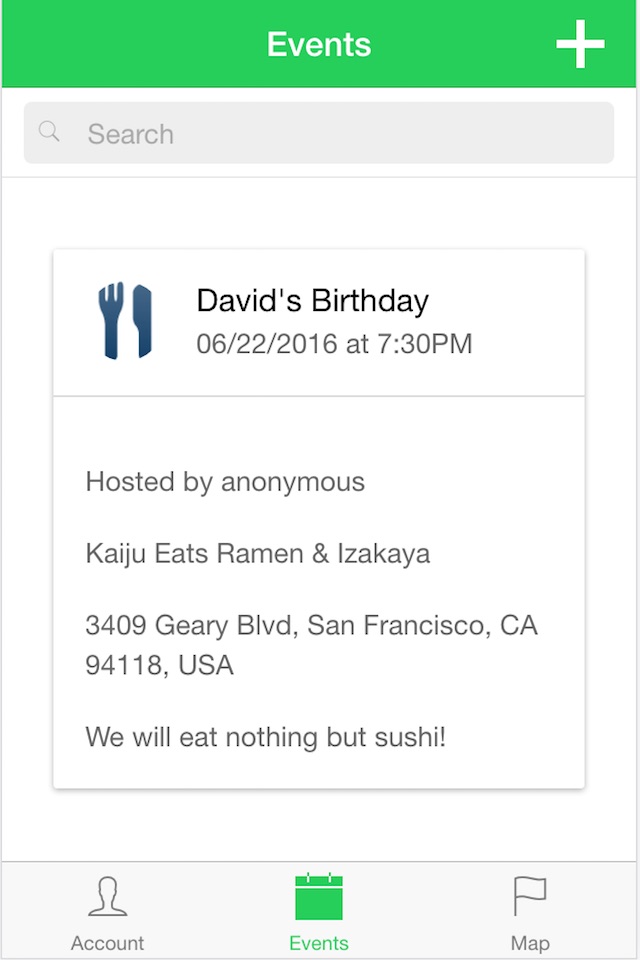Click the Events header title

(x=319, y=45)
